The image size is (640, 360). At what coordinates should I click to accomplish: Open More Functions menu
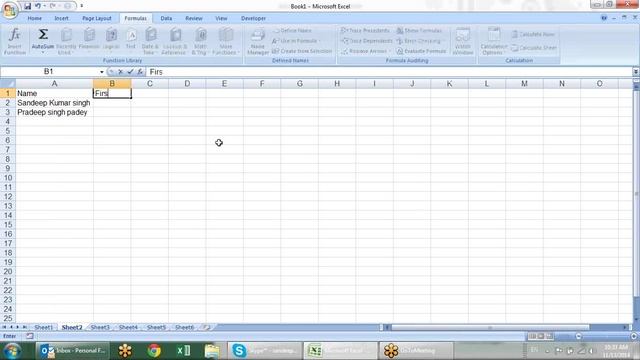(226, 41)
